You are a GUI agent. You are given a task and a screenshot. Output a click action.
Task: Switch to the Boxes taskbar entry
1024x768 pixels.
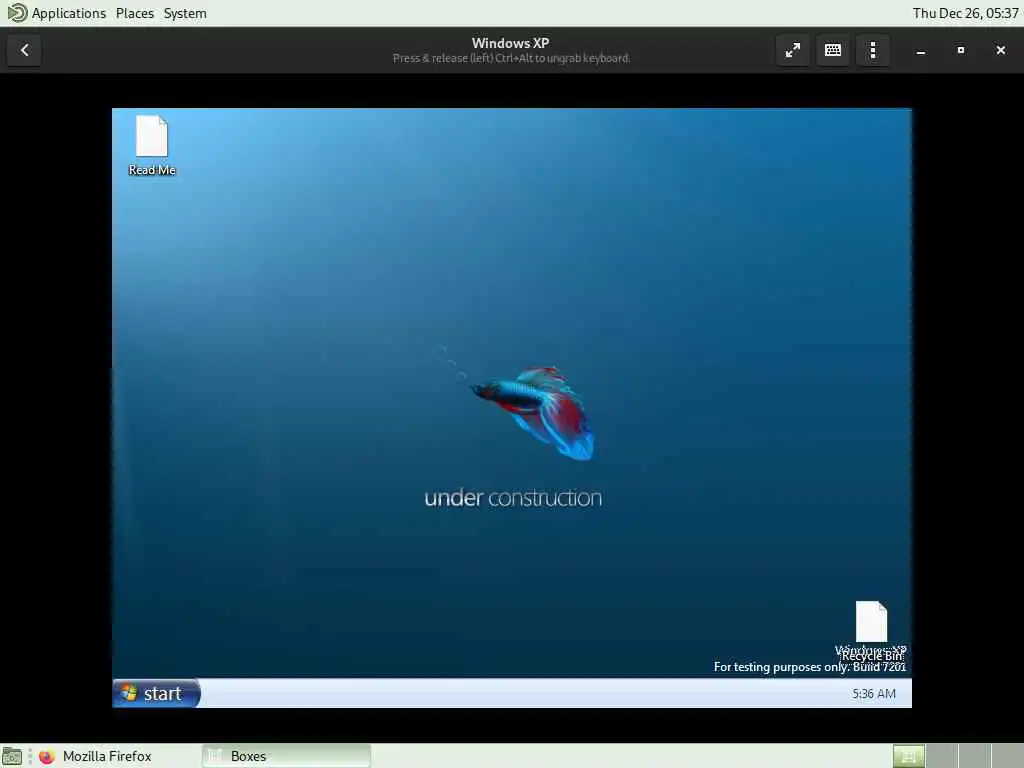(x=286, y=756)
